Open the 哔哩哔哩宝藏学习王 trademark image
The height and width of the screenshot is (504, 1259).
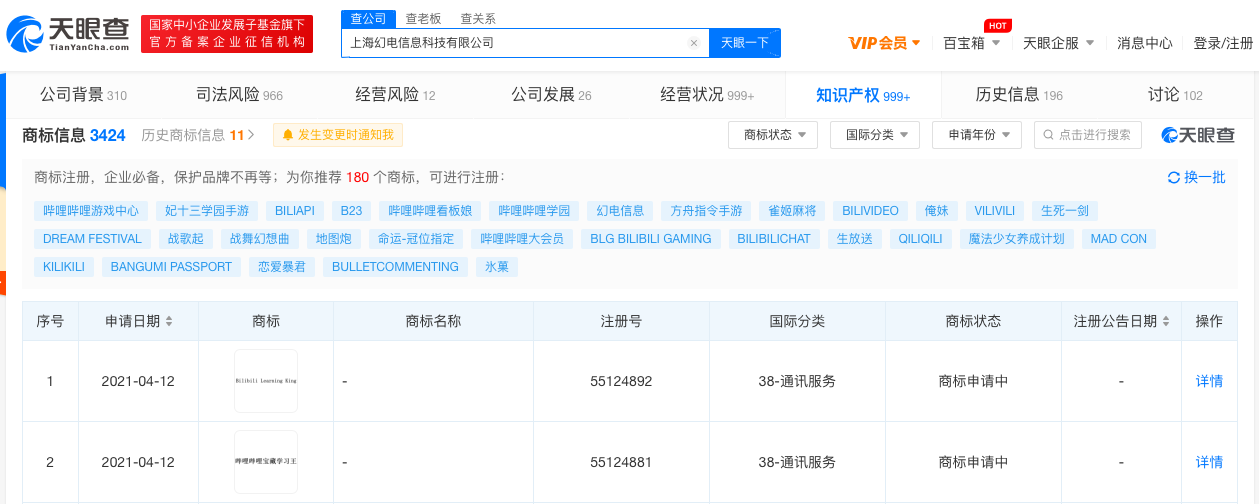[266, 462]
